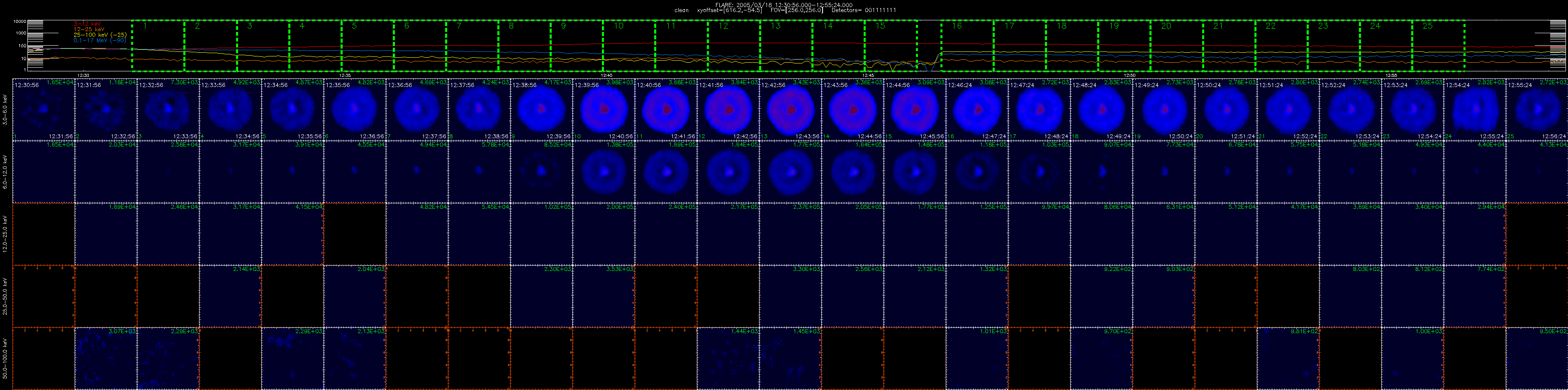Click the 6.0-12.0 keV row label

pos(5,172)
